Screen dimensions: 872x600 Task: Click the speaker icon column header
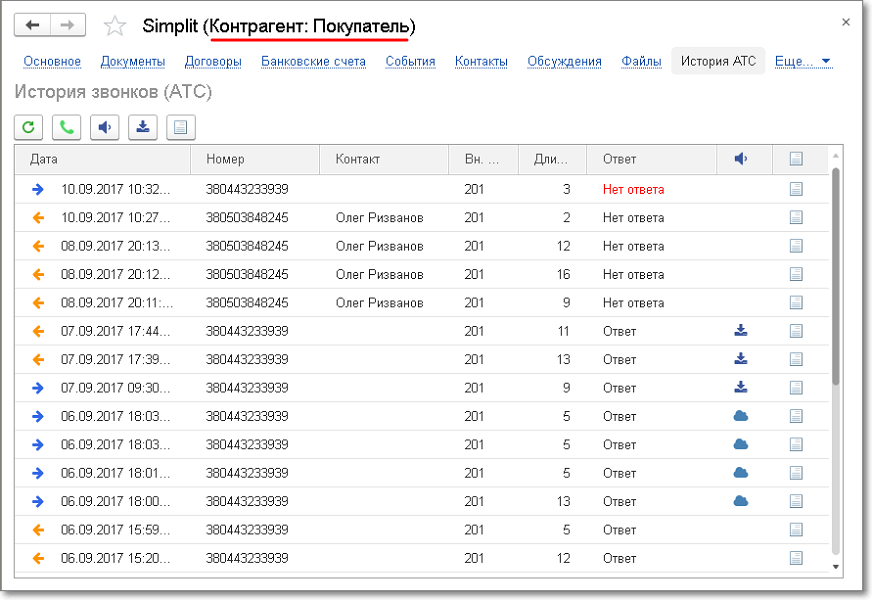point(741,159)
